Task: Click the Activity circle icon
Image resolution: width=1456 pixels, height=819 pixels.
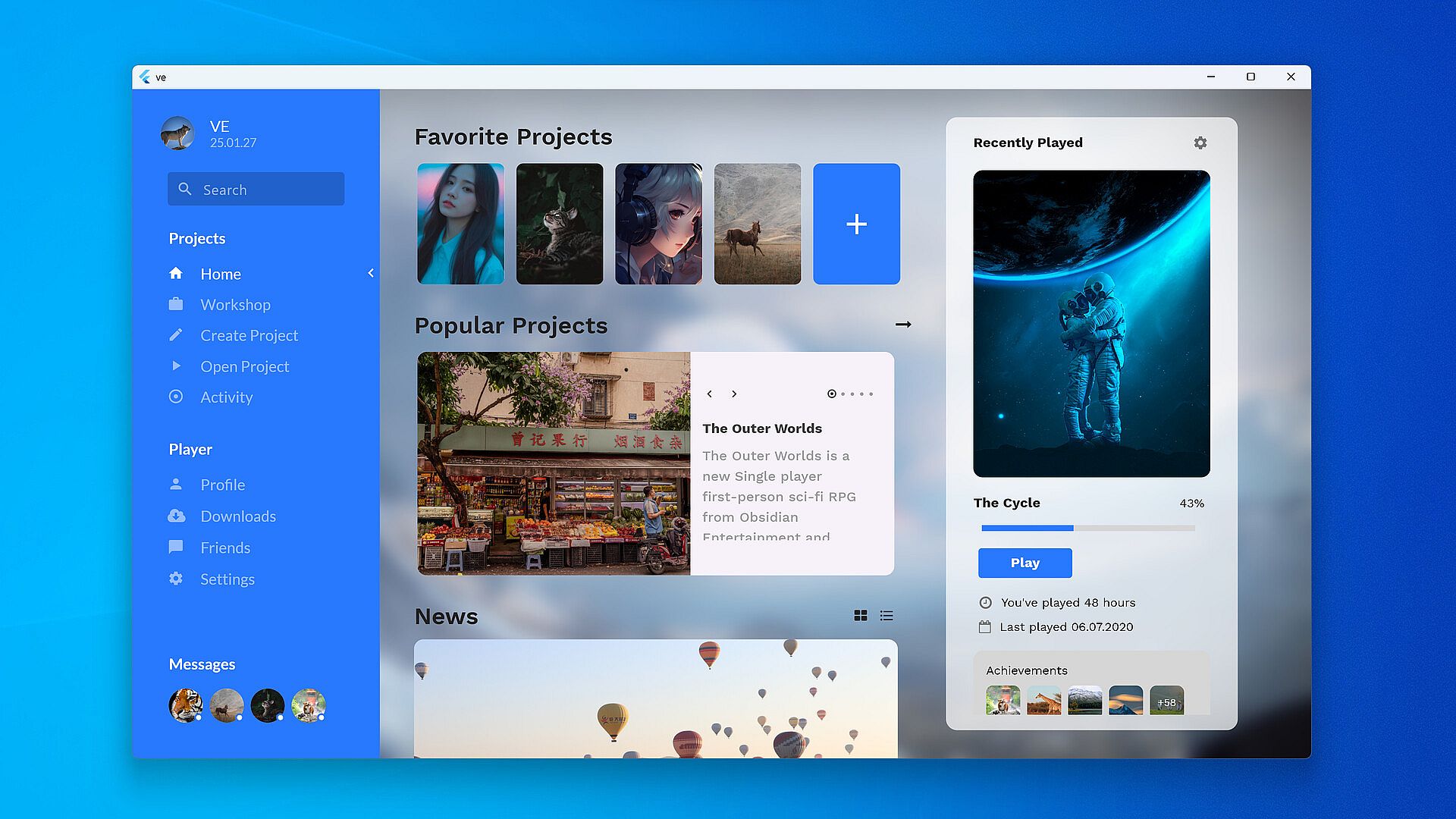Action: [x=176, y=397]
